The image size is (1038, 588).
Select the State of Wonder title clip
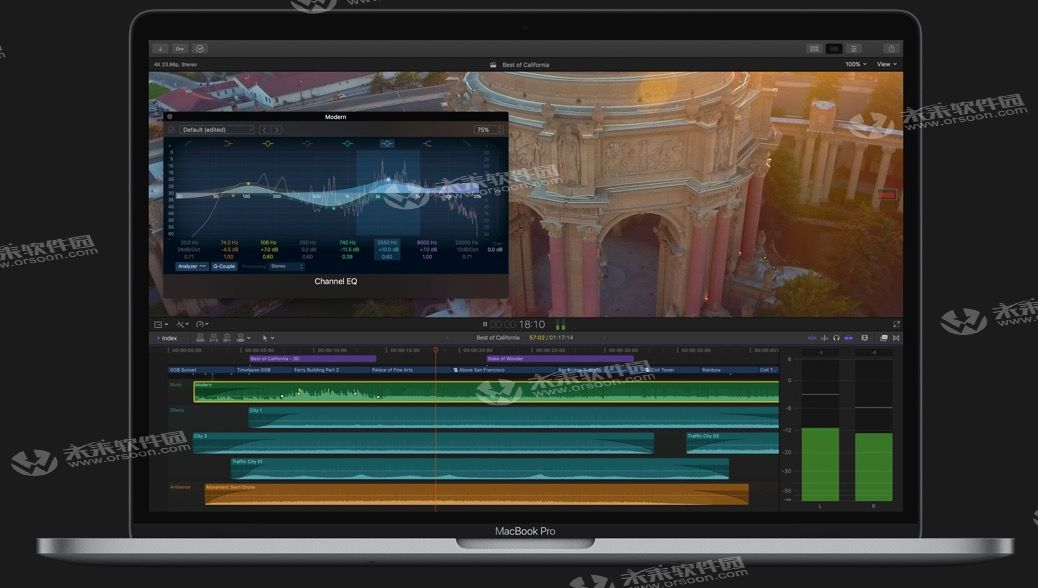(x=560, y=359)
